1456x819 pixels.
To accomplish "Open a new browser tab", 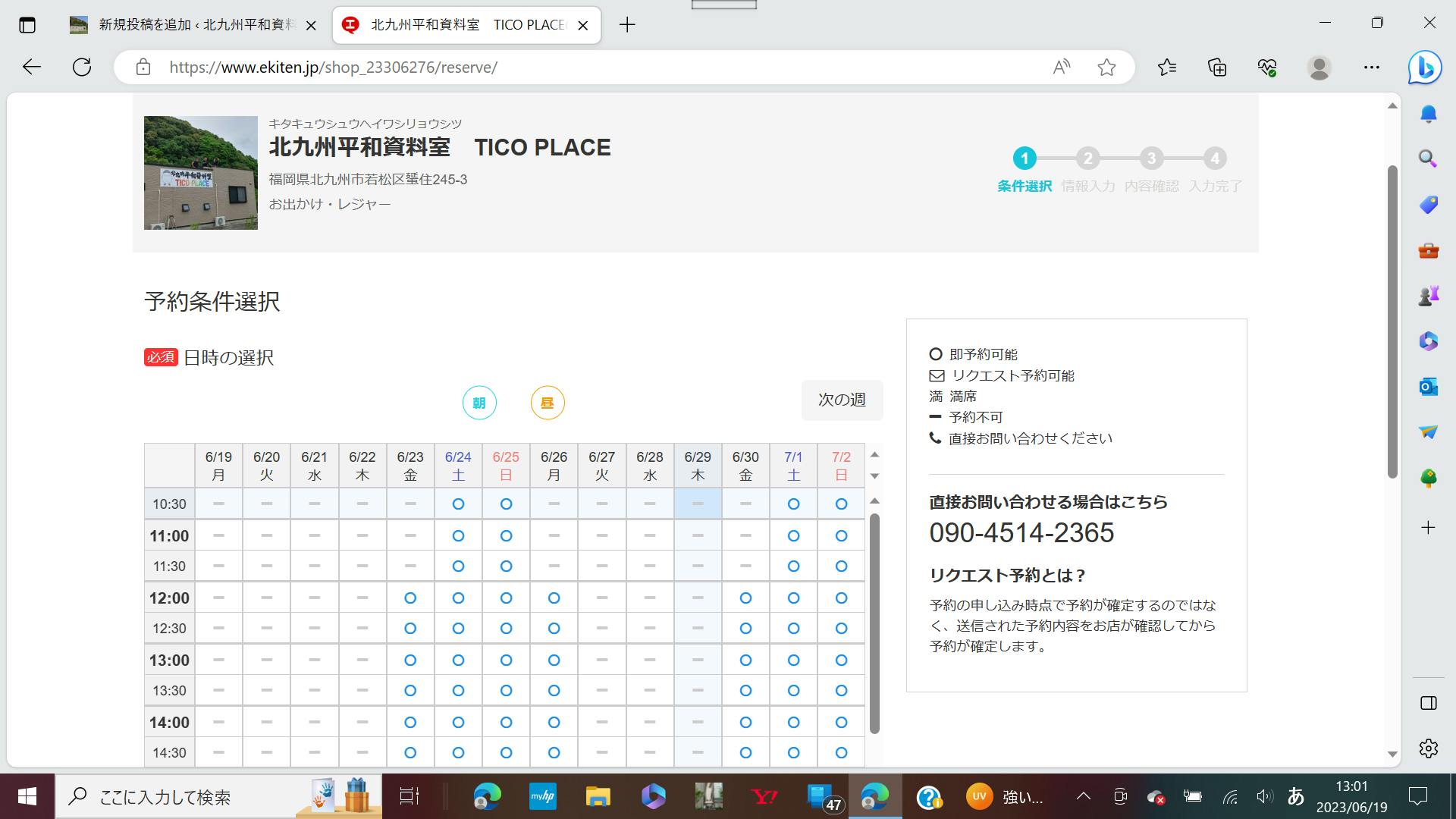I will pos(626,25).
